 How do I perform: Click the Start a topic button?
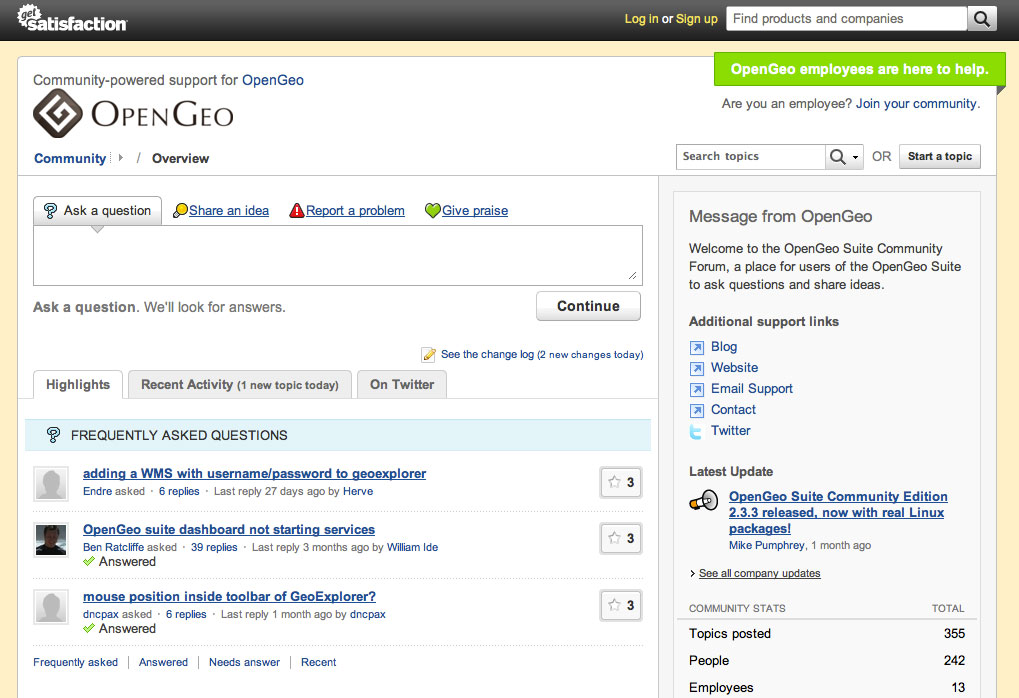[939, 157]
